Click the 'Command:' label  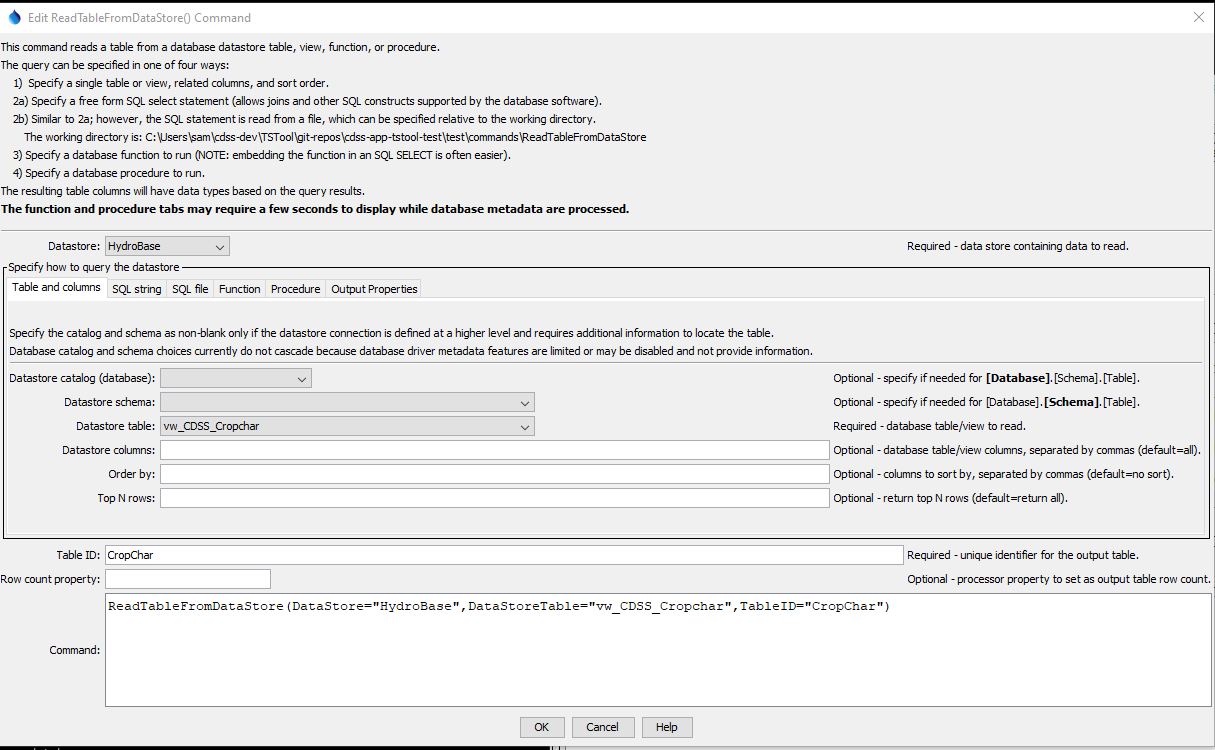(75, 650)
